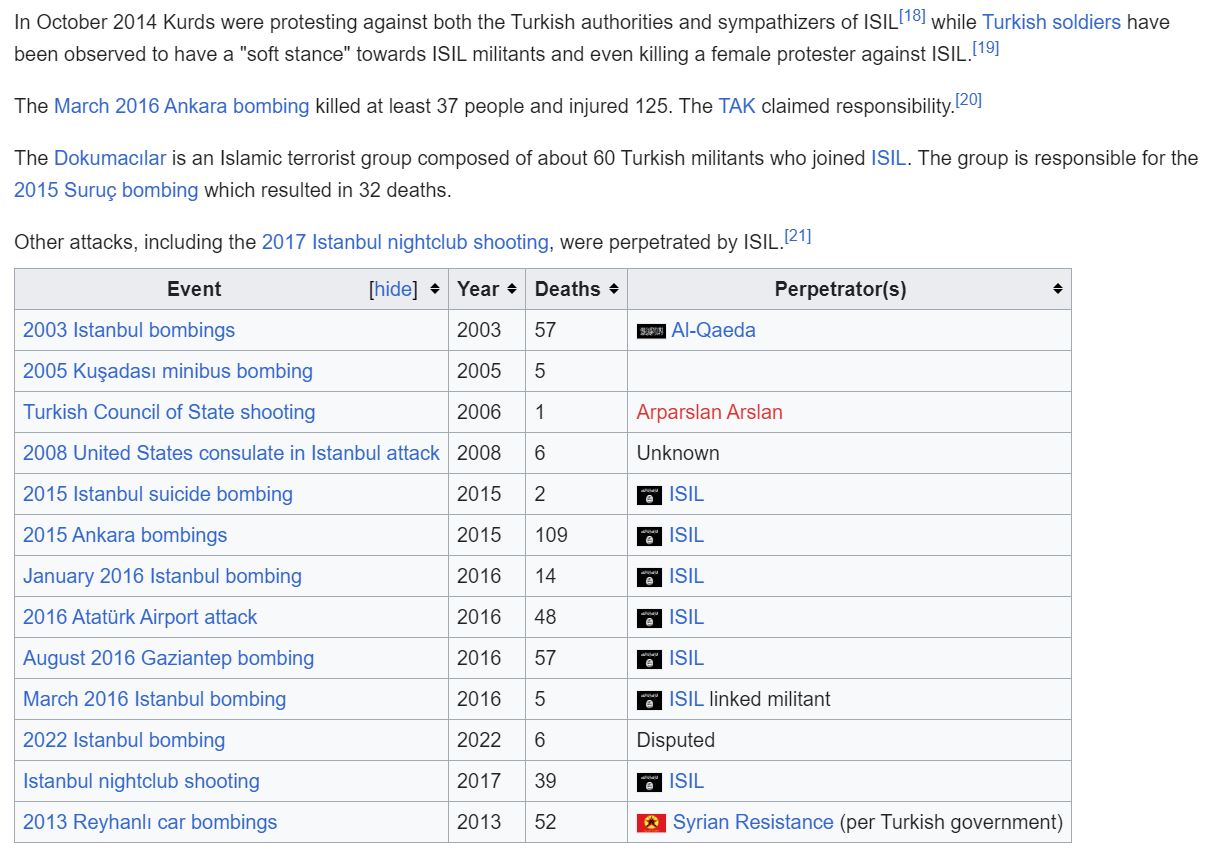Viewport: 1205px width, 850px height.
Task: Open ISIL link in March 2016 Istanbul bombing row
Action: pyautogui.click(x=686, y=699)
